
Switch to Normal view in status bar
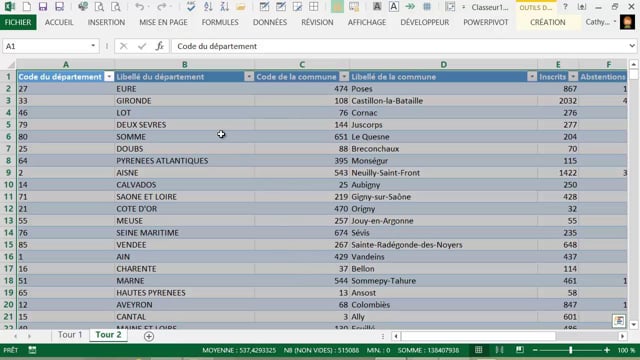[x=478, y=350]
